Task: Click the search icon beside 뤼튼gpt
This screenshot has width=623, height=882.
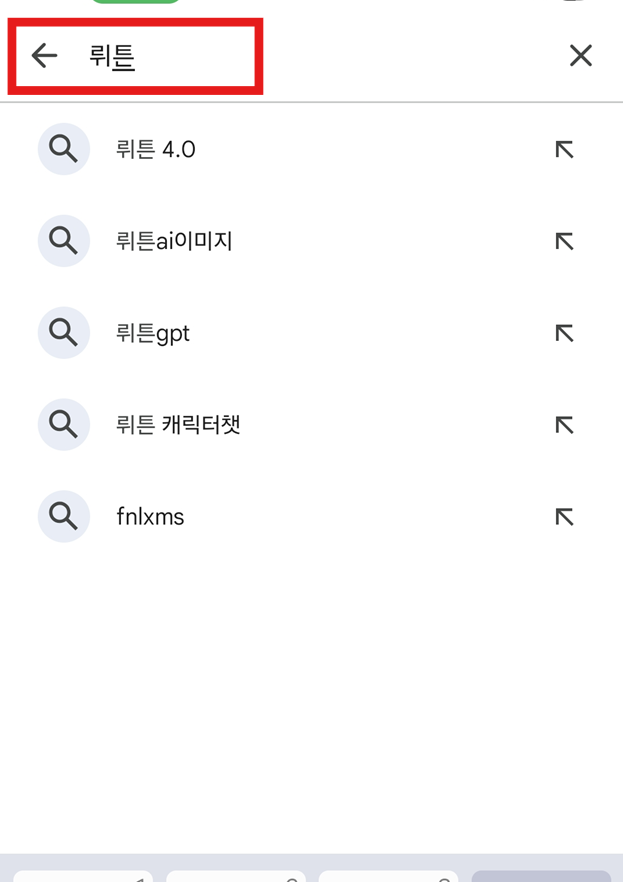Action: [x=63, y=332]
